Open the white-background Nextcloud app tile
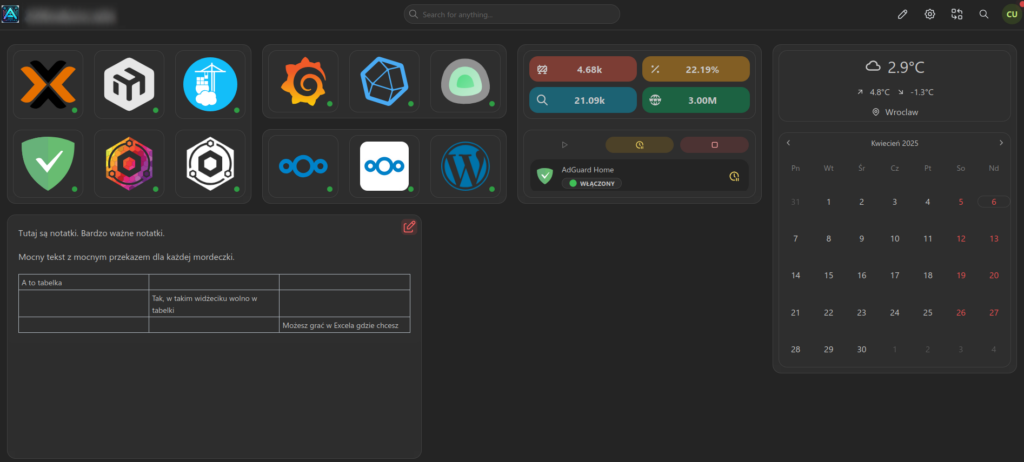This screenshot has width=1024, height=462. click(x=384, y=166)
